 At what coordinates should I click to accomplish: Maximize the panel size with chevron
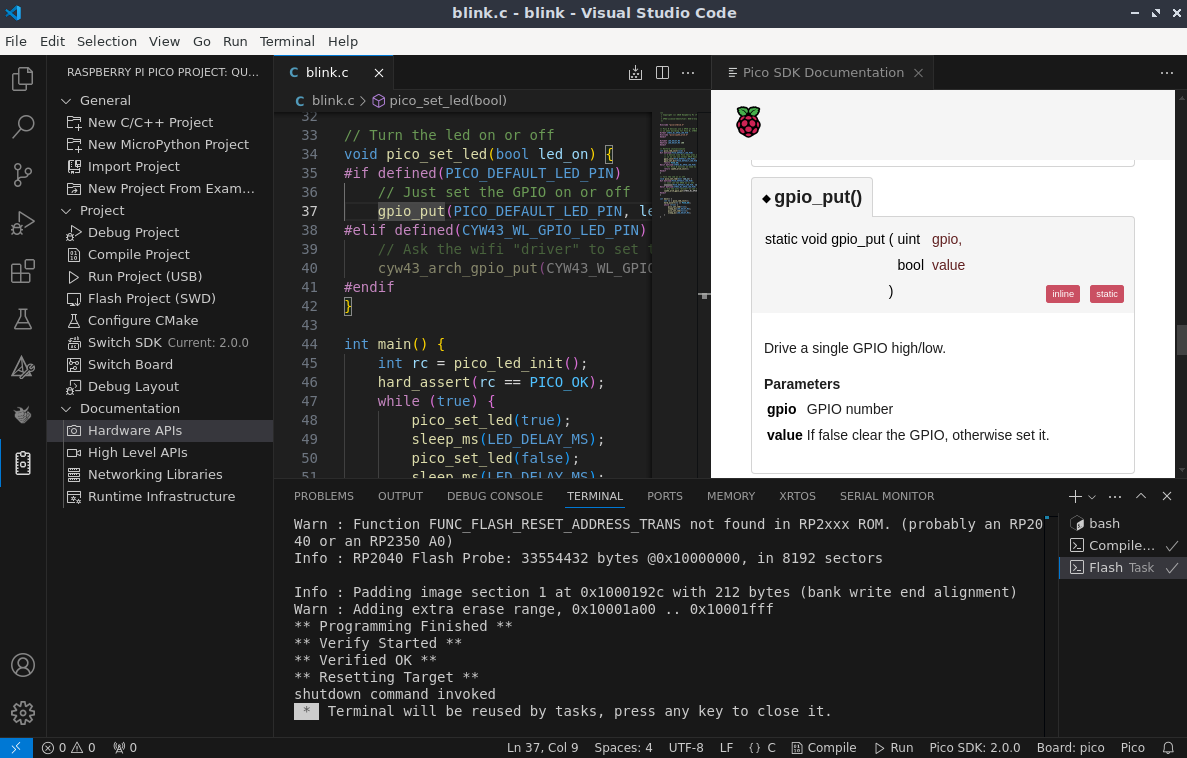1141,496
